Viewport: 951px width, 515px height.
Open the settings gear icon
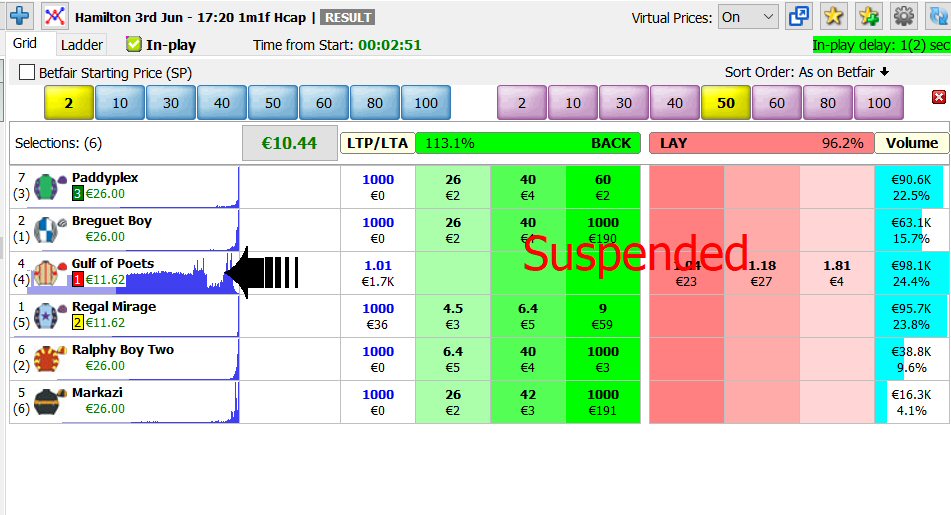(904, 16)
